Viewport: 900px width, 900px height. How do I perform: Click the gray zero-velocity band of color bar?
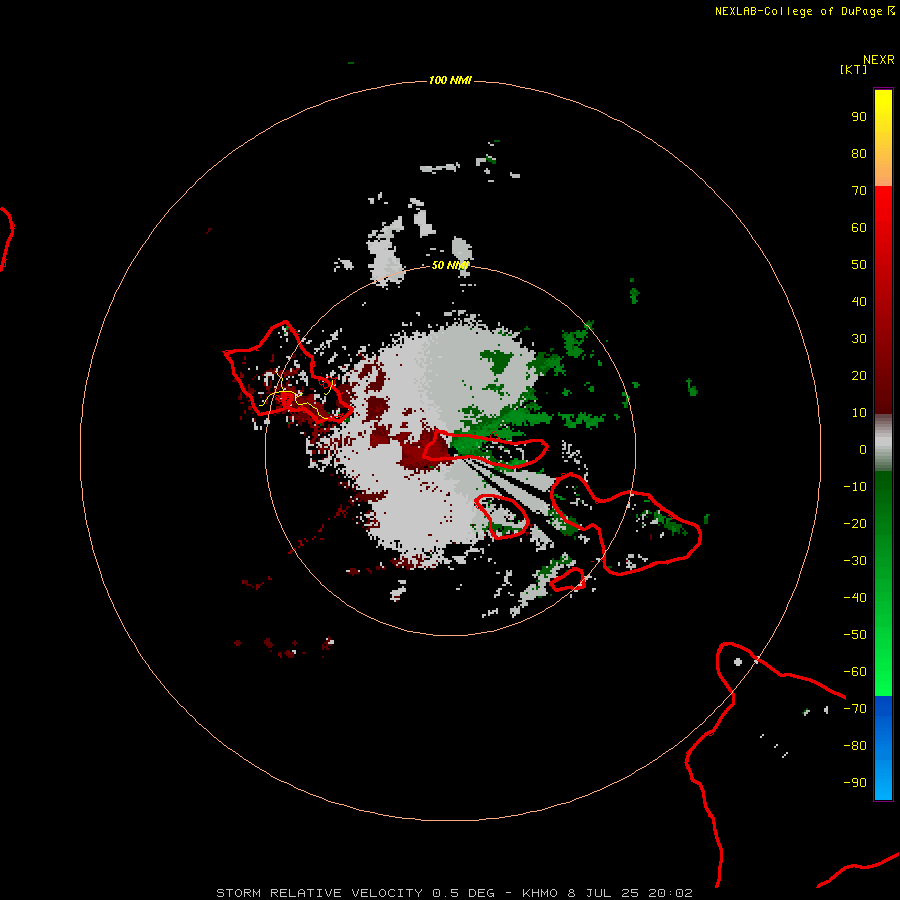point(883,443)
